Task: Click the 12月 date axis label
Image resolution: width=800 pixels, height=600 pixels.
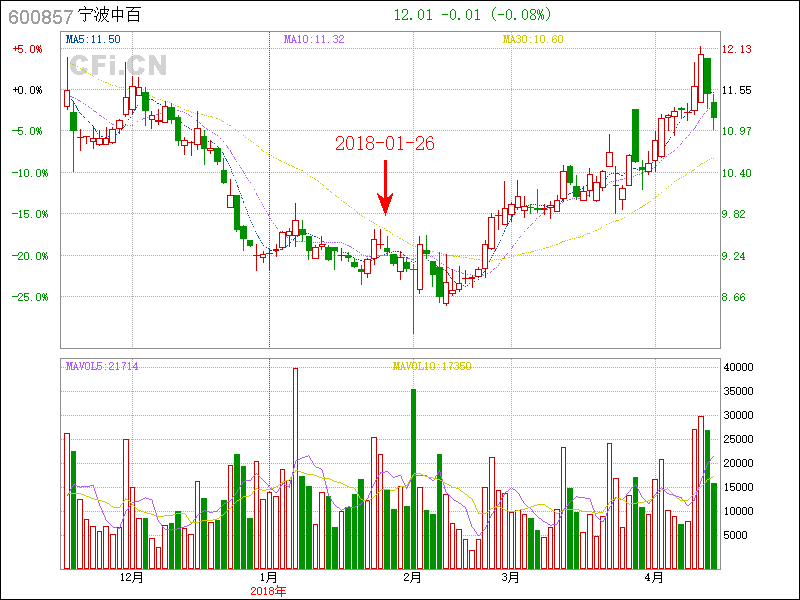Action: pos(132,578)
